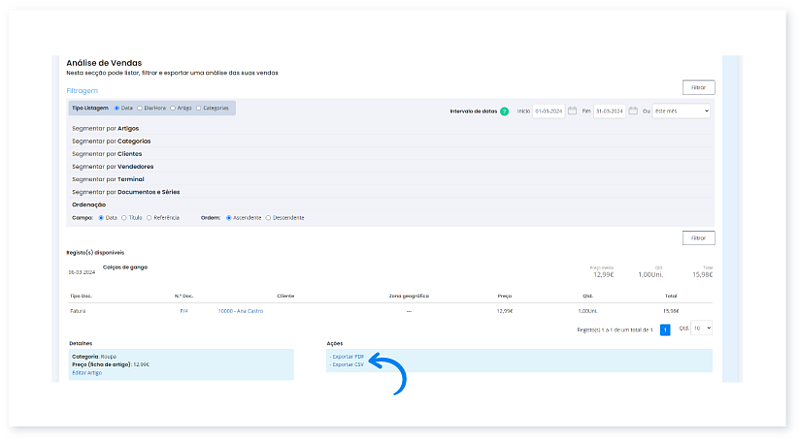Open the Início date calendar icon
This screenshot has height=440, width=800.
(573, 111)
